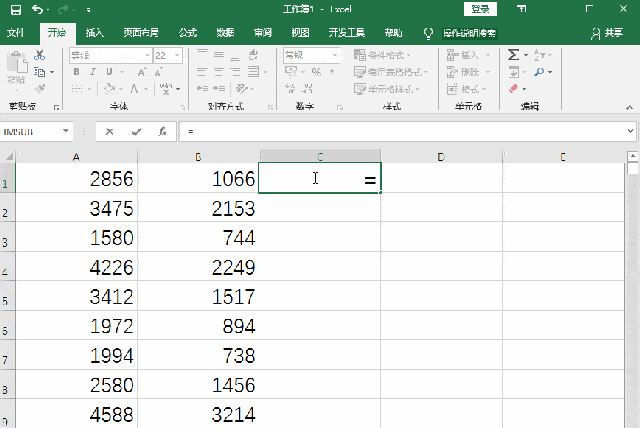Click the Increase Decimal icon
Image resolution: width=640 pixels, height=428 pixels.
pos(290,89)
